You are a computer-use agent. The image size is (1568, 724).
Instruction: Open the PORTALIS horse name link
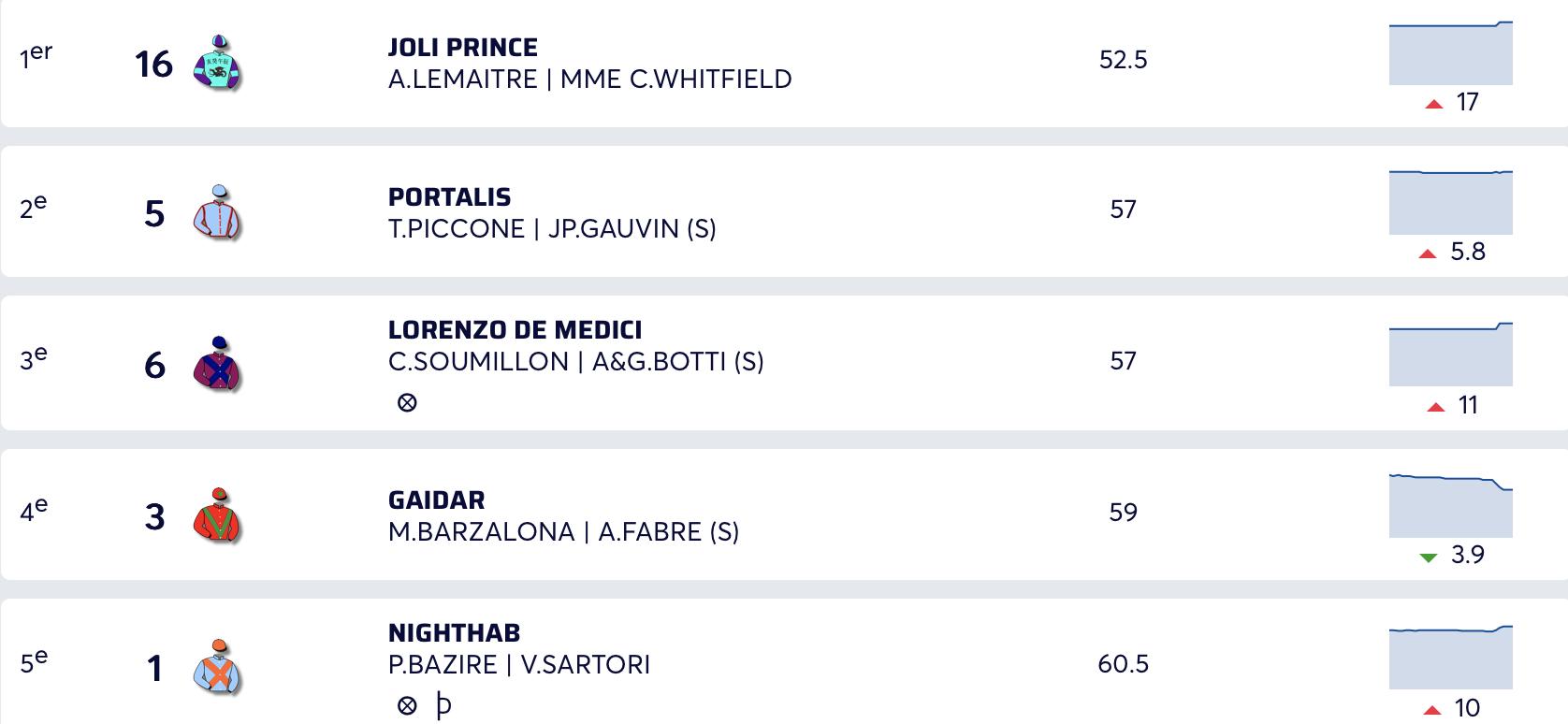click(x=449, y=197)
